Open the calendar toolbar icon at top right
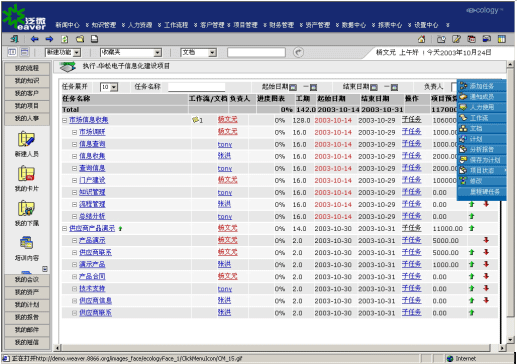 pyautogui.click(x=471, y=39)
